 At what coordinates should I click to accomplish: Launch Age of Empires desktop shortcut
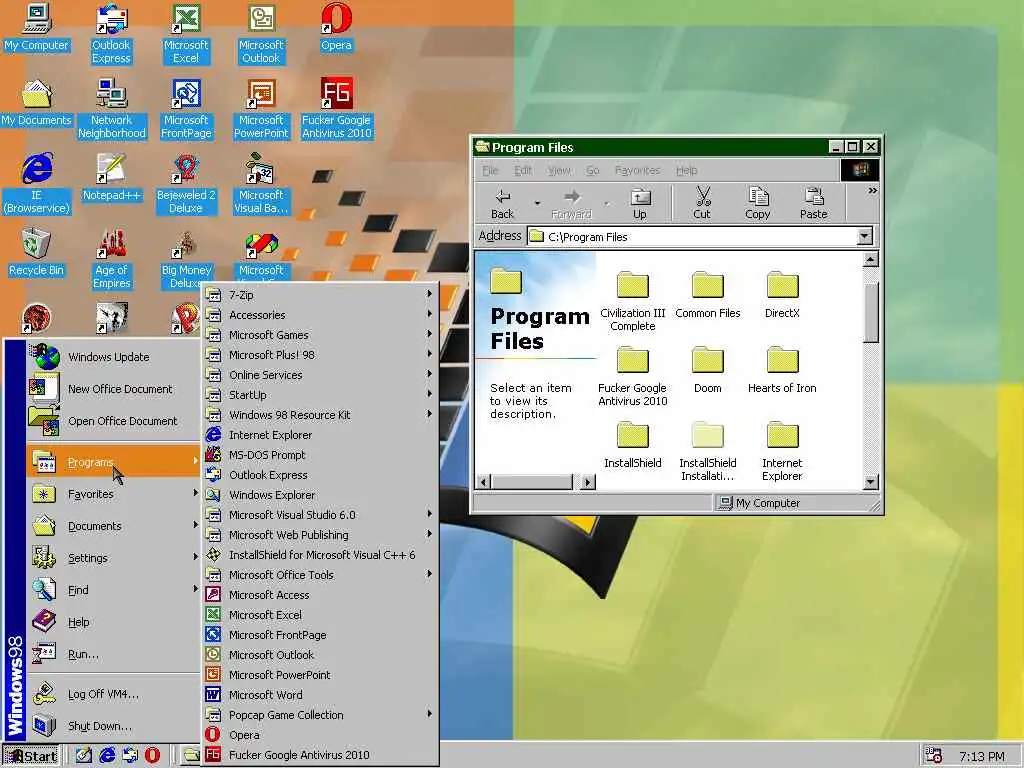[112, 258]
